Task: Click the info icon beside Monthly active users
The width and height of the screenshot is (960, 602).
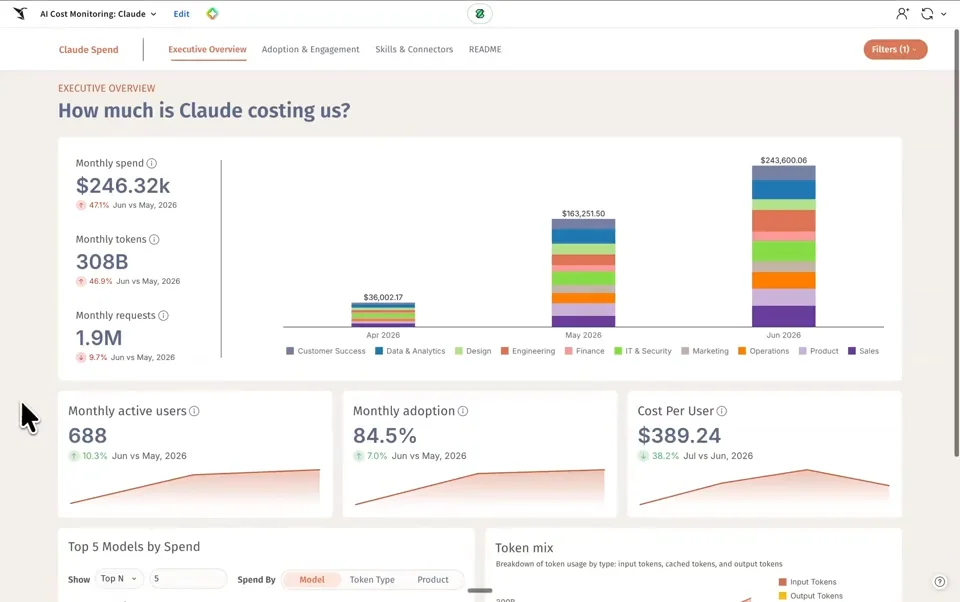Action: (194, 411)
